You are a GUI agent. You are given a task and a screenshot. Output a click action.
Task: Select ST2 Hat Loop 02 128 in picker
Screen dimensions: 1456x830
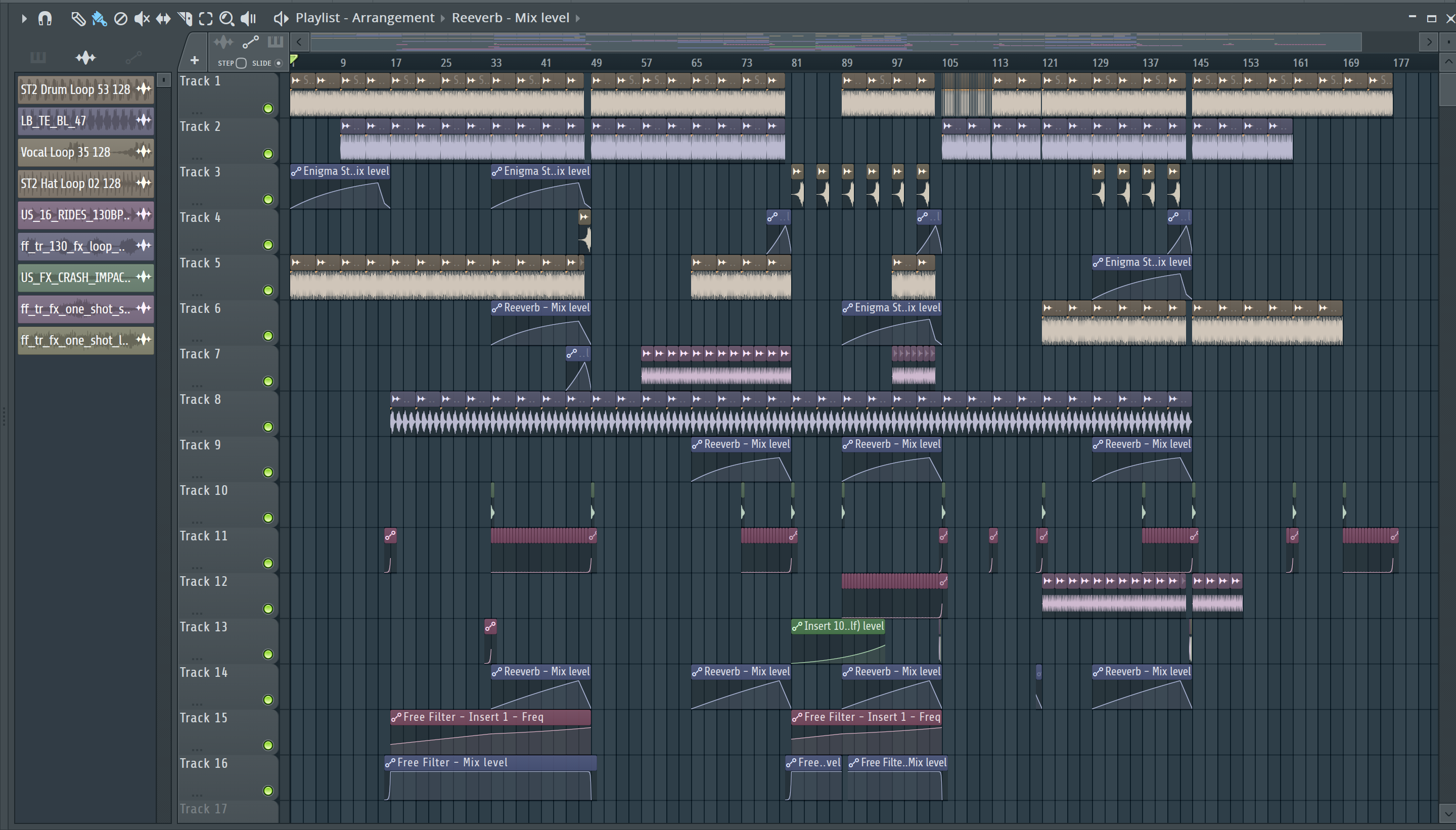point(85,183)
